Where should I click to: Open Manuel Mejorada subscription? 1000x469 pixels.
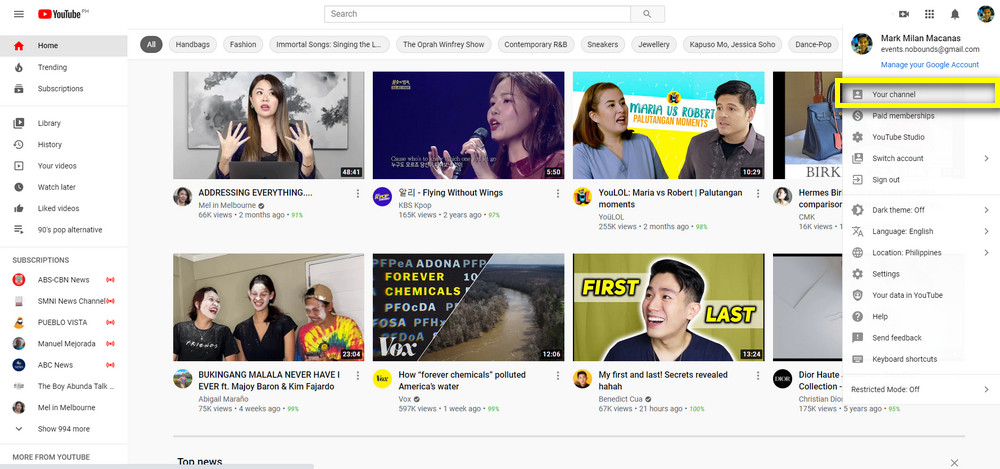(64, 344)
